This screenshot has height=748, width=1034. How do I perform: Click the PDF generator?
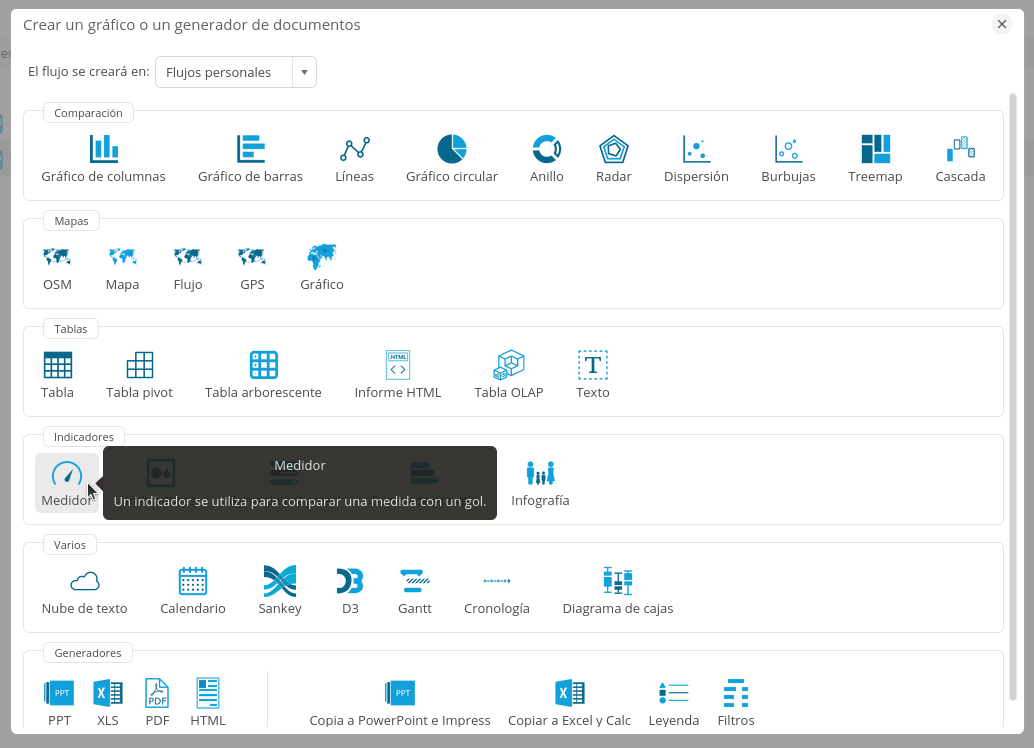pos(157,702)
